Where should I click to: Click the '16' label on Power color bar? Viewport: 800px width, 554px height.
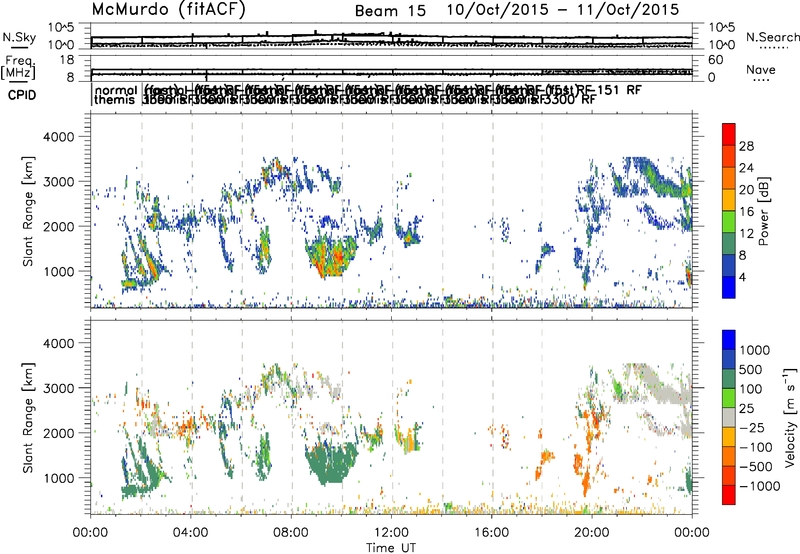coord(746,212)
